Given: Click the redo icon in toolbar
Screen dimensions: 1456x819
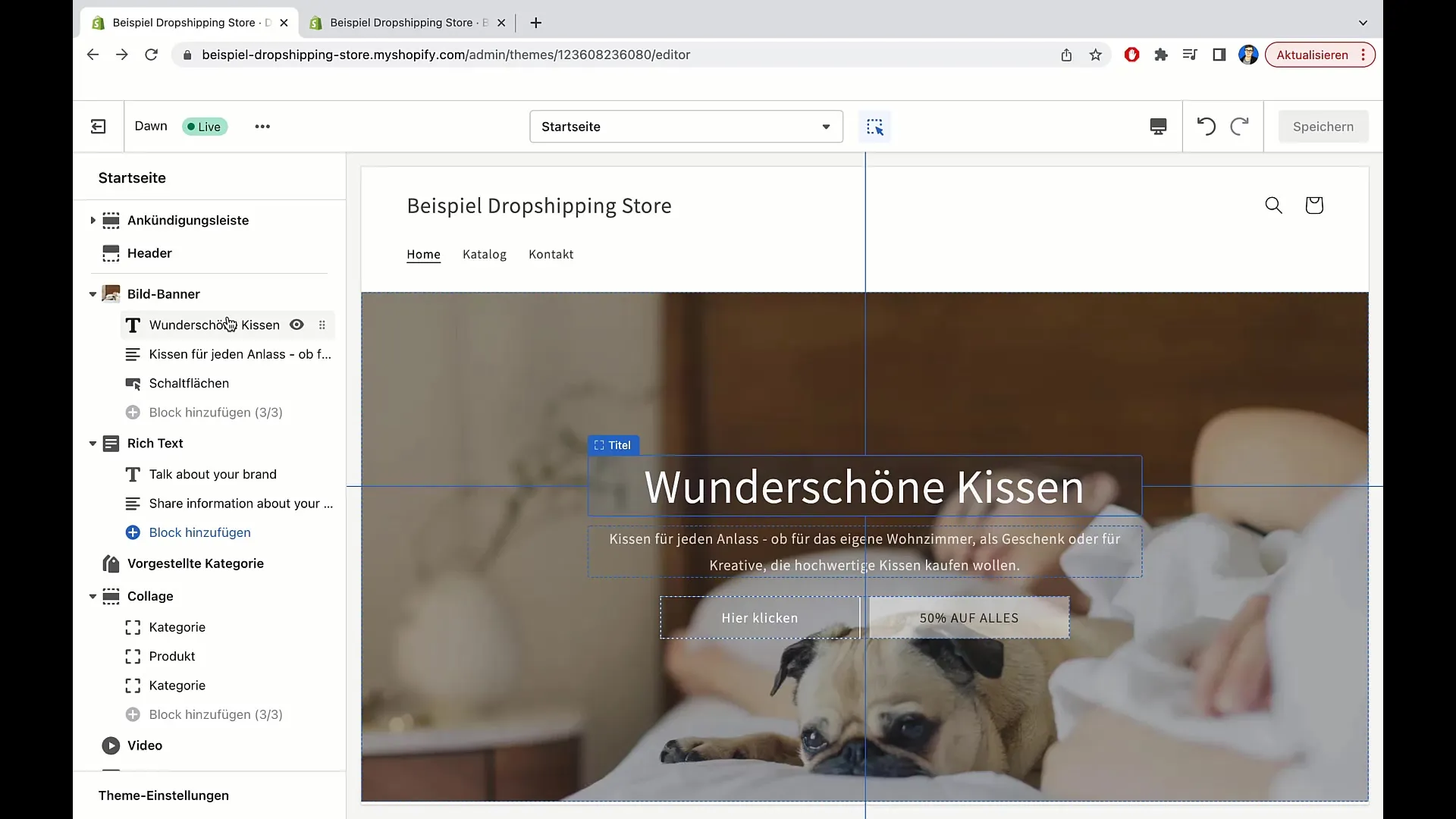Looking at the screenshot, I should (1238, 126).
